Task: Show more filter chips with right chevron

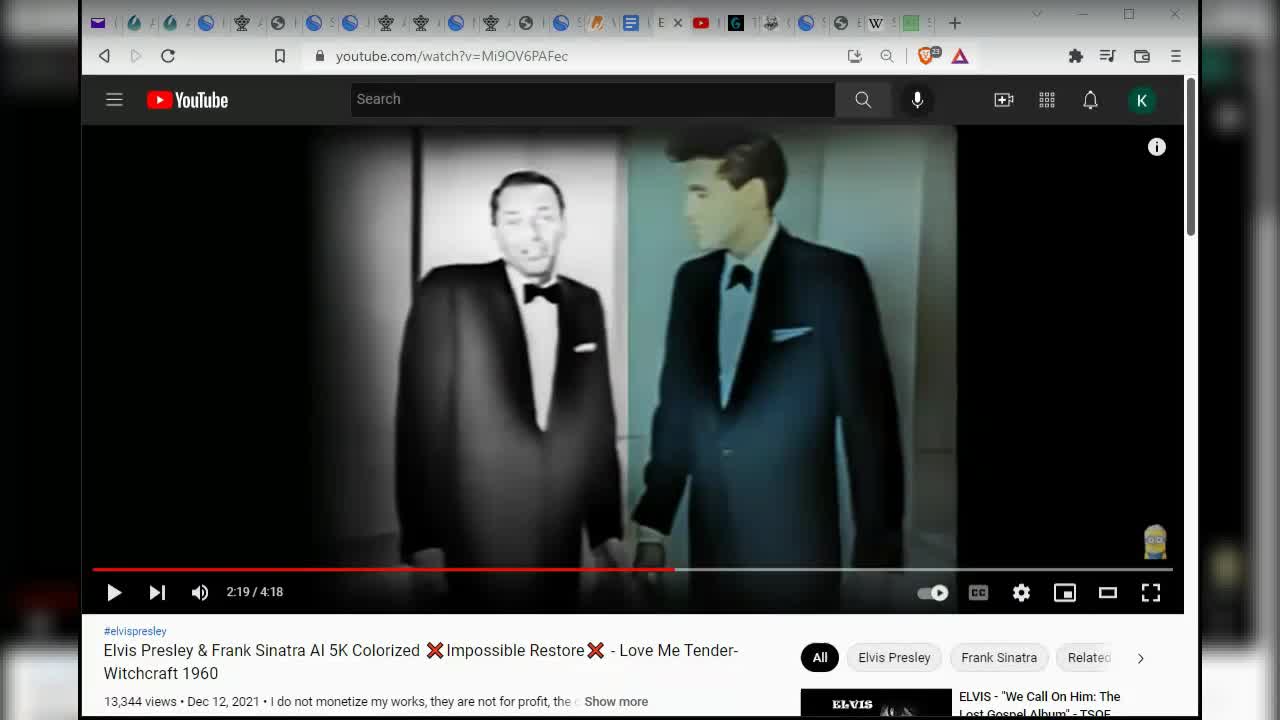Action: 1140,658
